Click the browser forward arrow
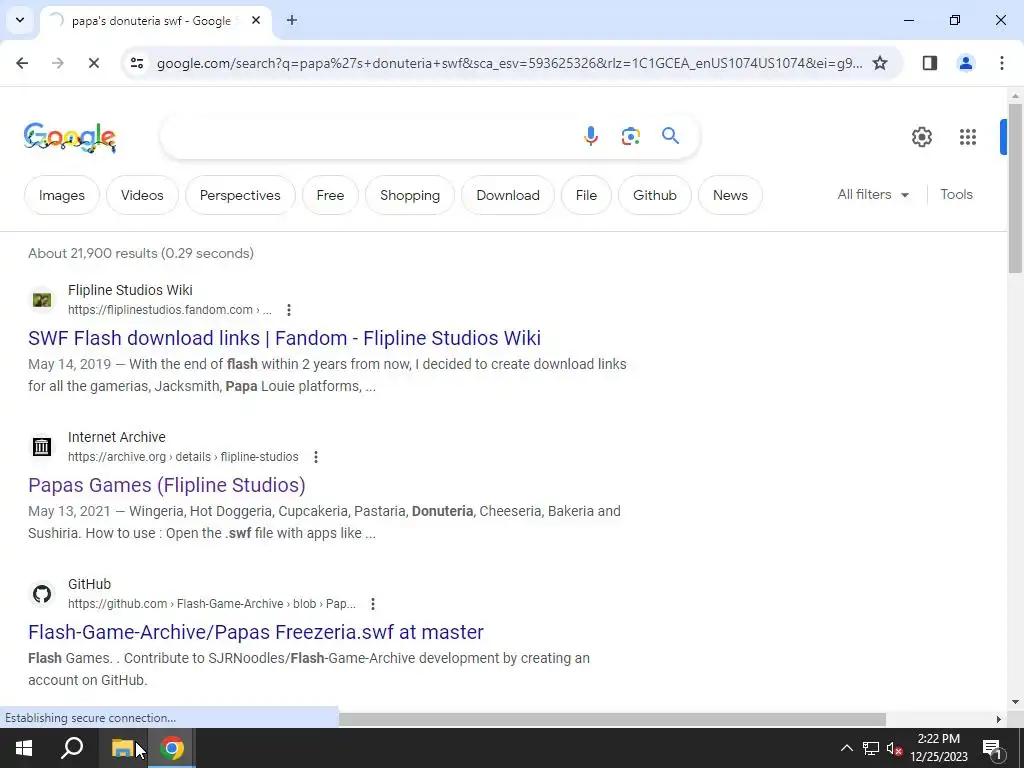 tap(57, 63)
